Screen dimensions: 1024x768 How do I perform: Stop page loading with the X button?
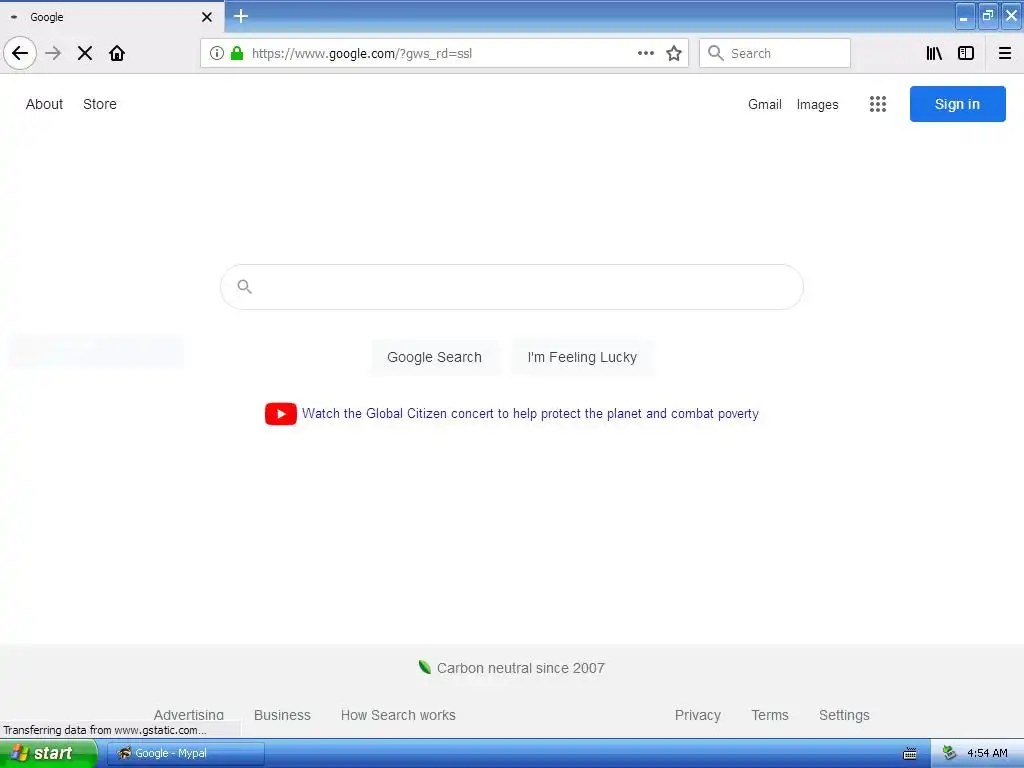pos(85,53)
